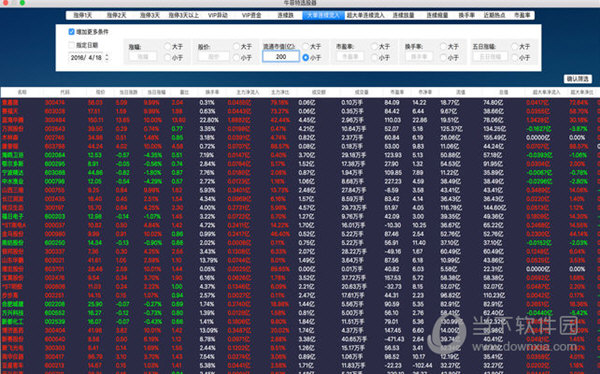600x374 pixels.
Task: Select the 超大单连续流入 tab
Action: point(365,15)
